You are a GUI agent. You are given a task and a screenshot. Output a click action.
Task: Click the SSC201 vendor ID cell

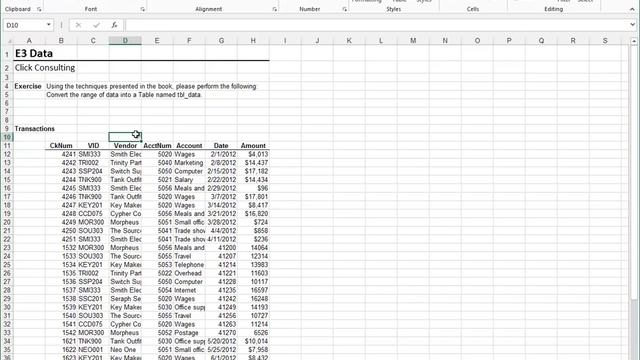(x=93, y=299)
